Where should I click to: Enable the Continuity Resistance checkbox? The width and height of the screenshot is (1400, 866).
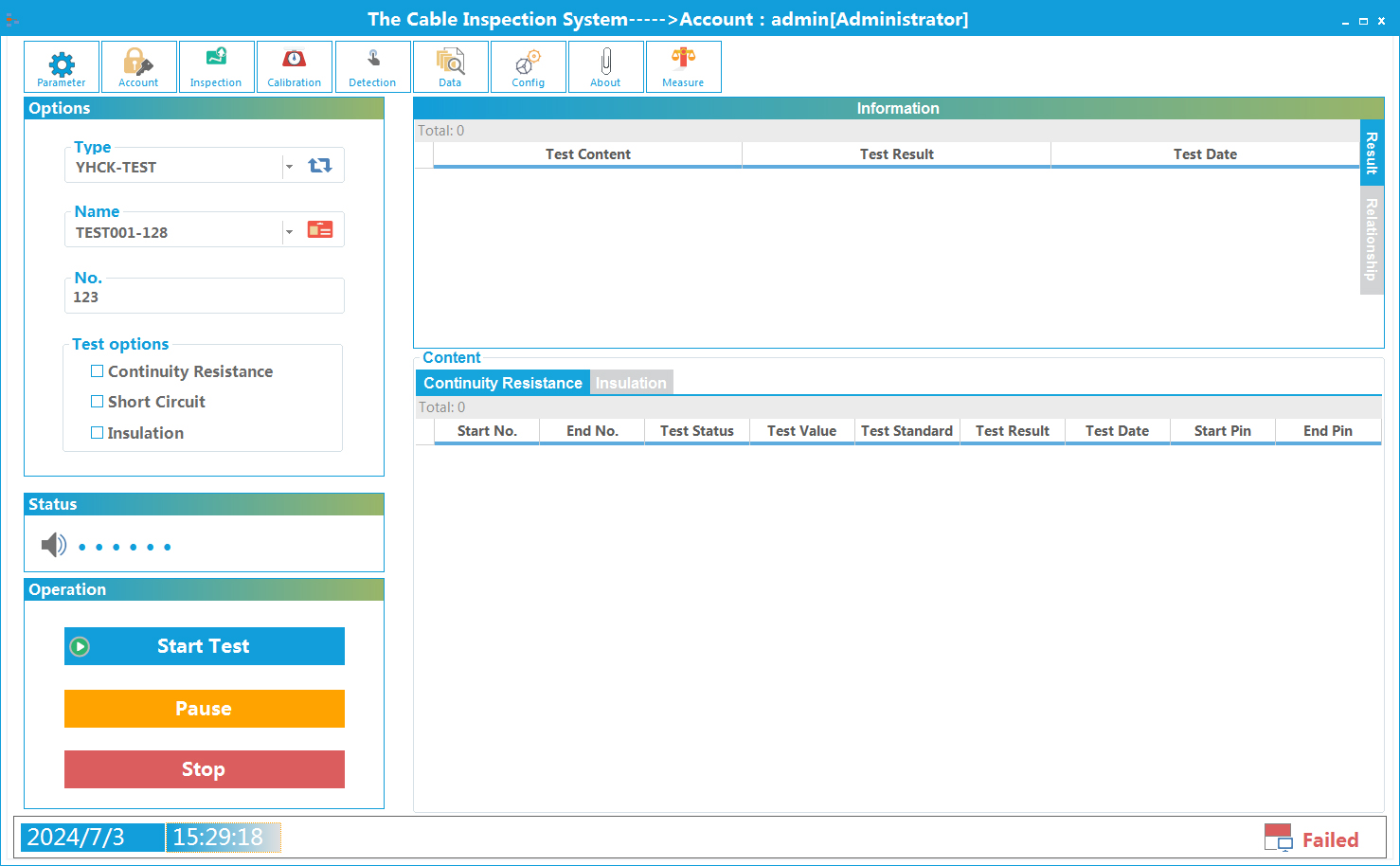[x=97, y=371]
